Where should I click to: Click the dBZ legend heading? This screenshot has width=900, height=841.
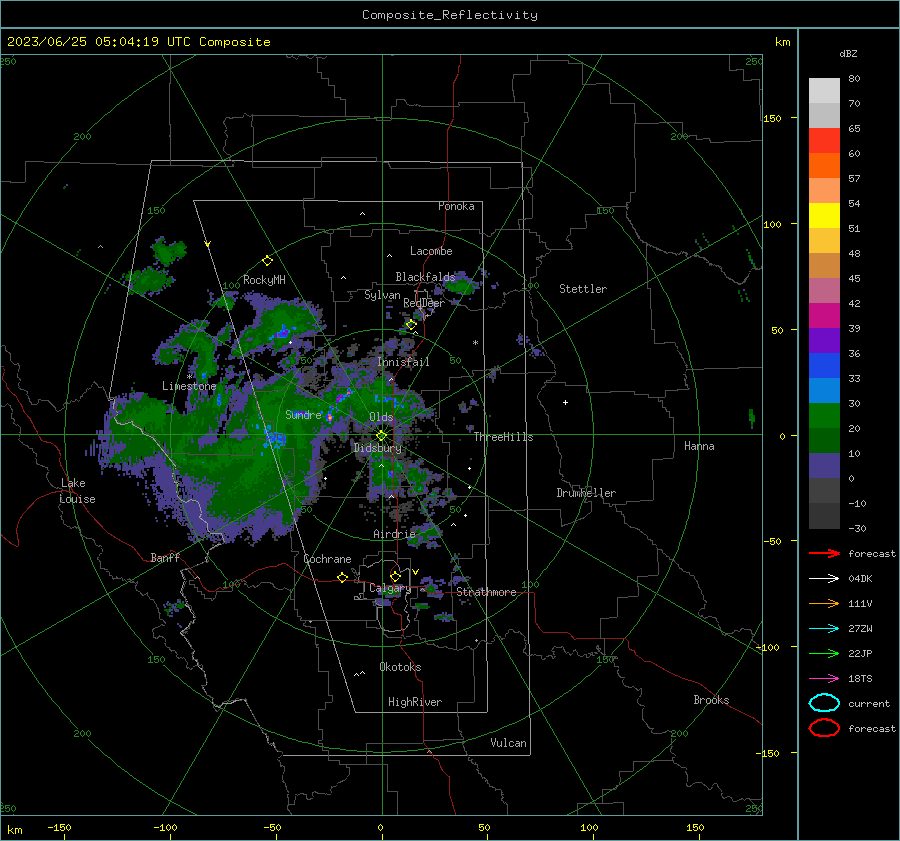coord(848,53)
